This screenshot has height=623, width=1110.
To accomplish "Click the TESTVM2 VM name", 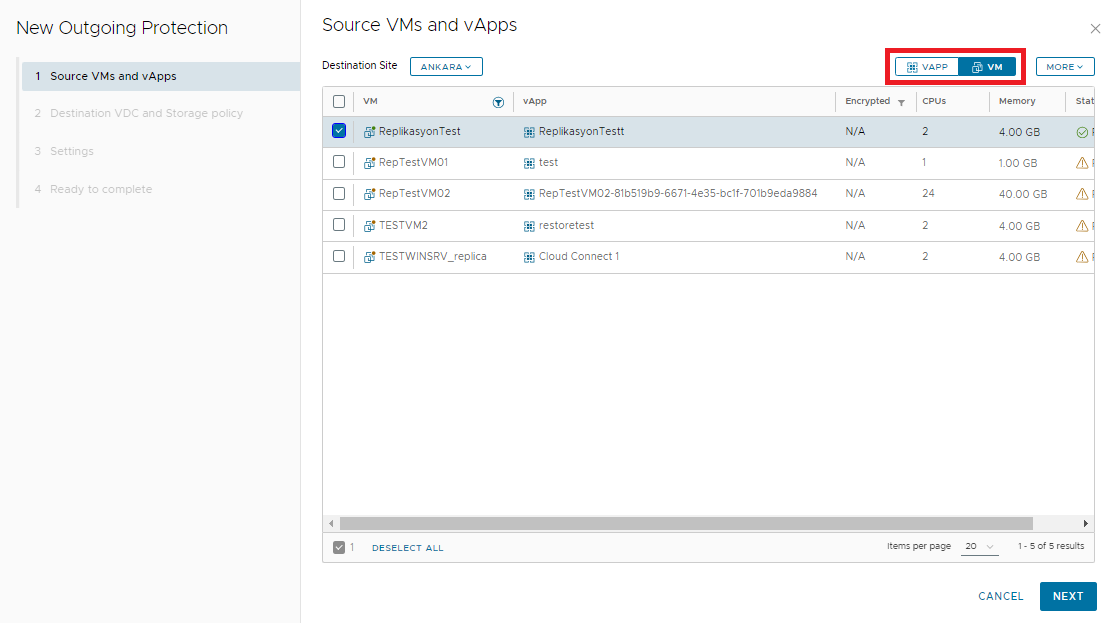I will coord(403,226).
